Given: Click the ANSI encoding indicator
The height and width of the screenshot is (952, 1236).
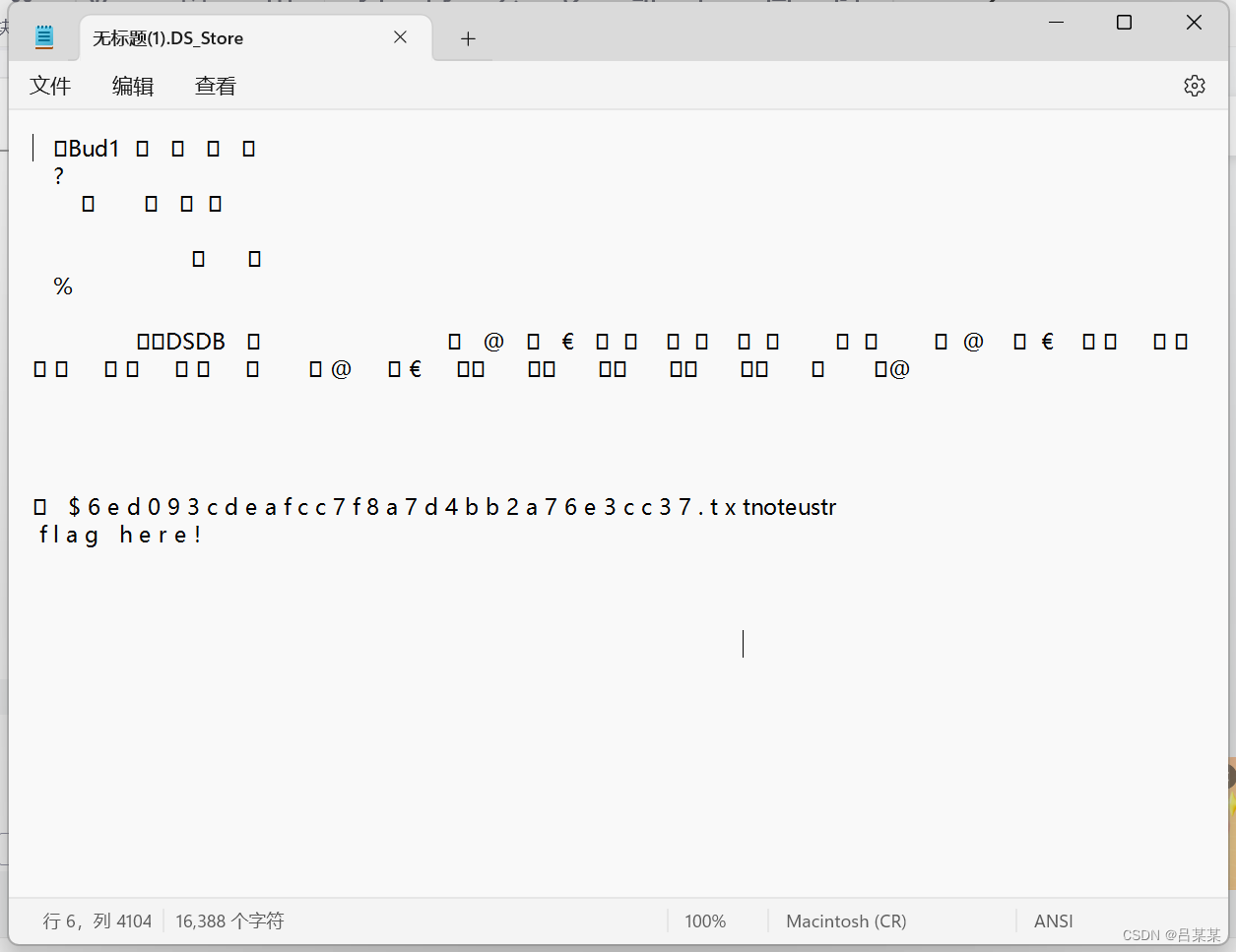Looking at the screenshot, I should [x=1053, y=920].
